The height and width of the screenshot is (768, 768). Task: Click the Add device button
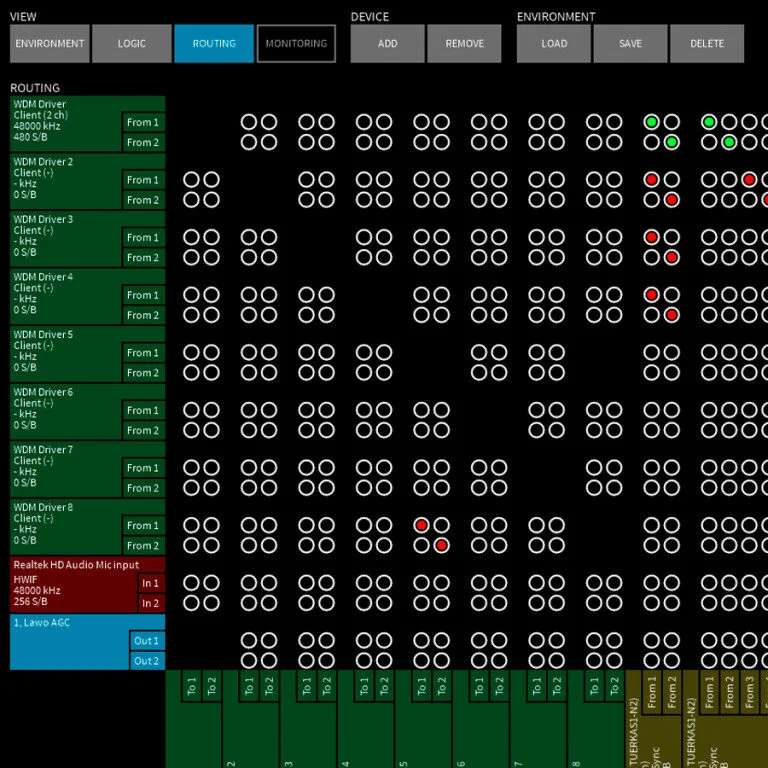[x=387, y=44]
